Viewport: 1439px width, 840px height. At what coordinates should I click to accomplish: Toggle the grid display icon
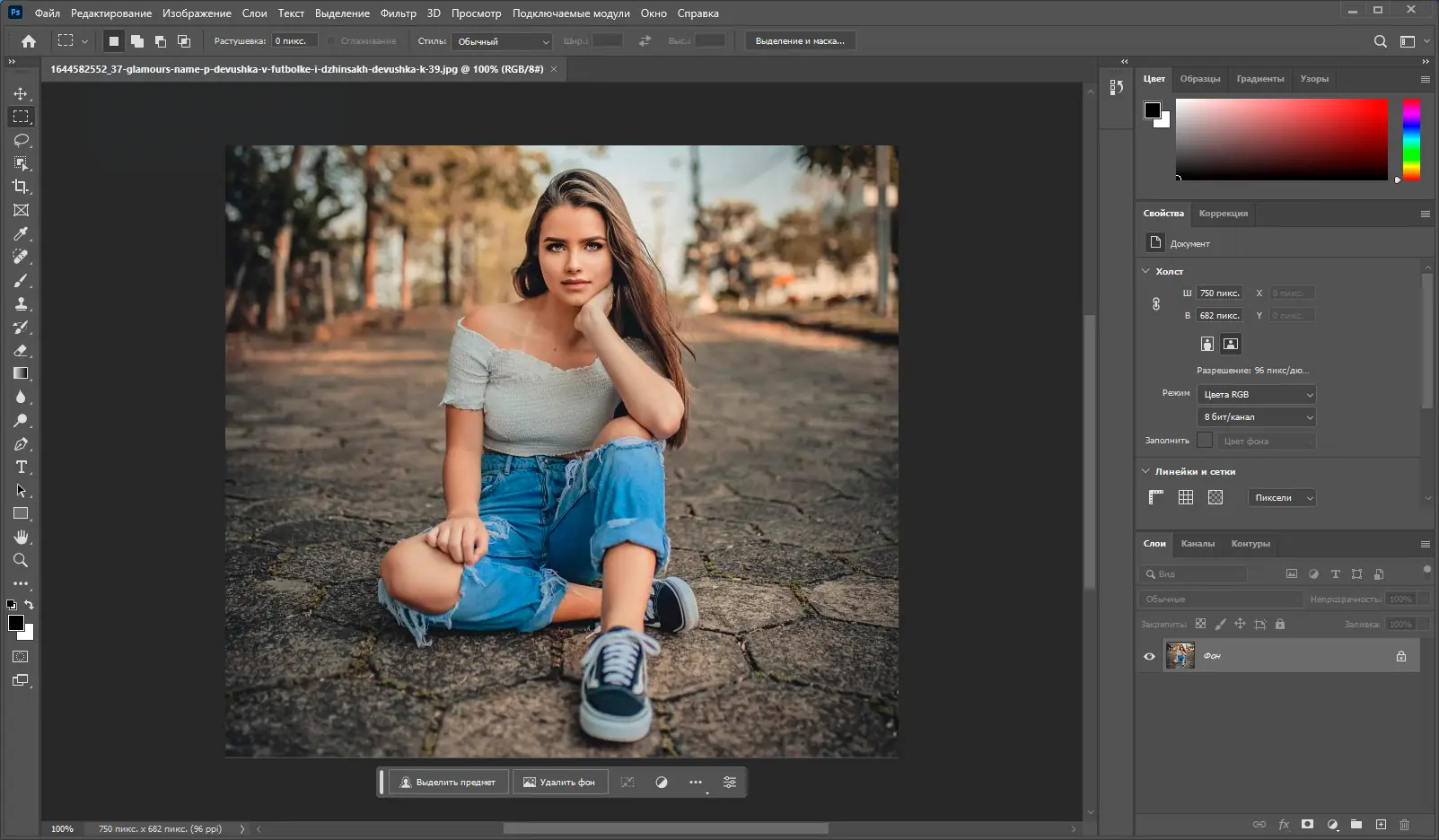click(x=1185, y=497)
